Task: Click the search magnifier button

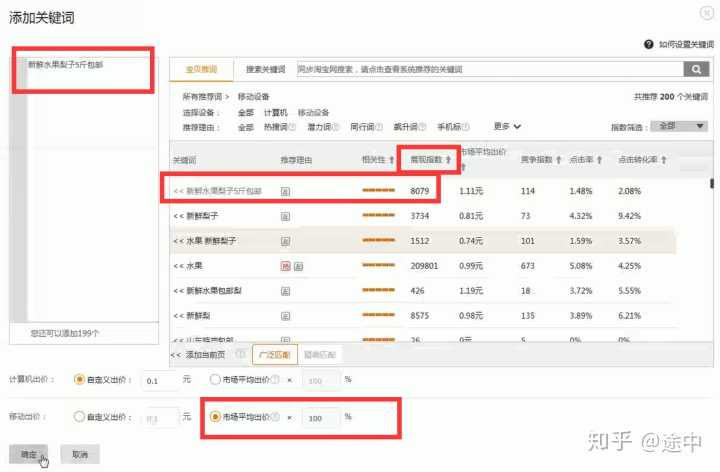Action: 696,69
